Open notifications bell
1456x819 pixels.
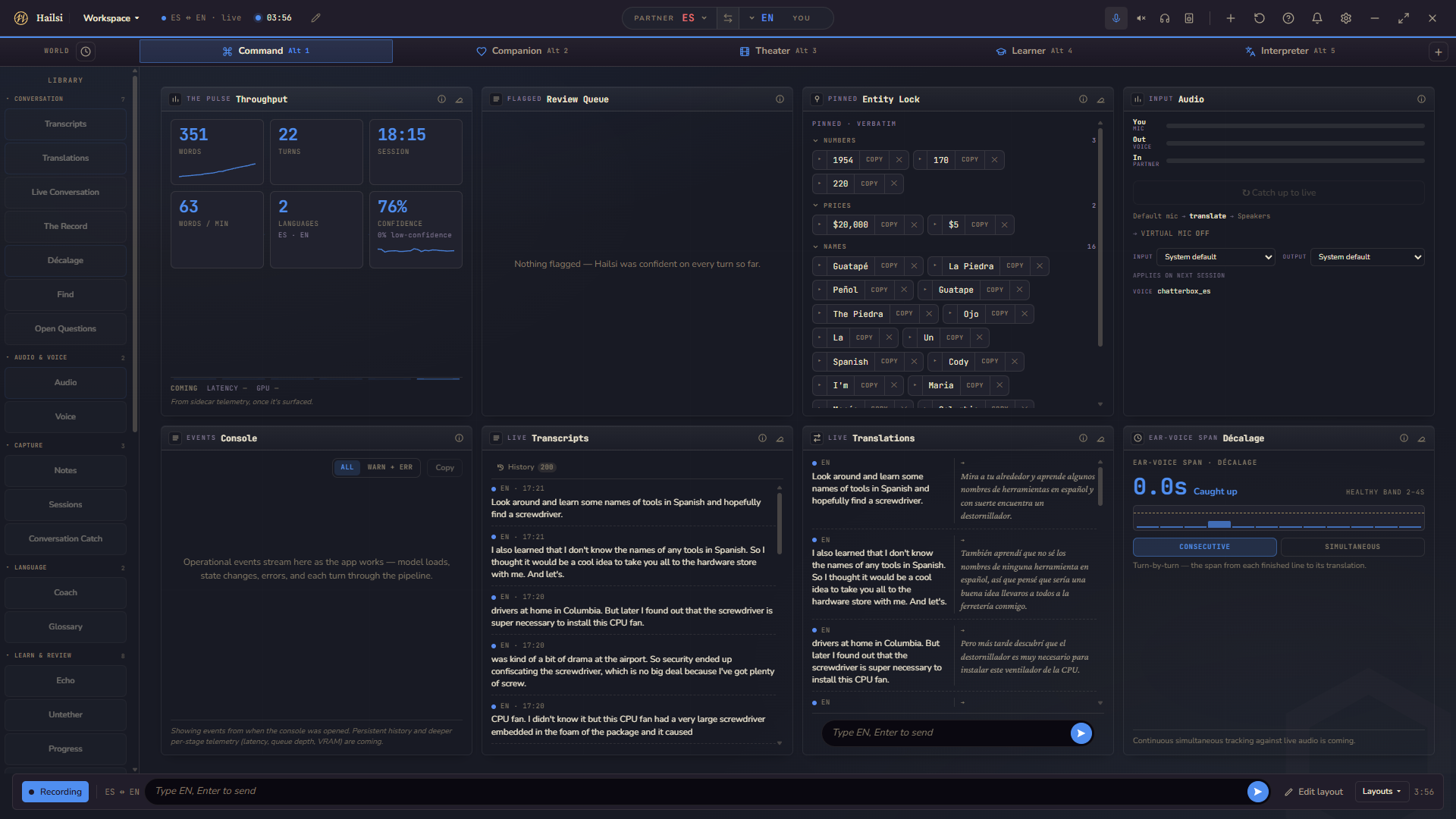[x=1317, y=18]
